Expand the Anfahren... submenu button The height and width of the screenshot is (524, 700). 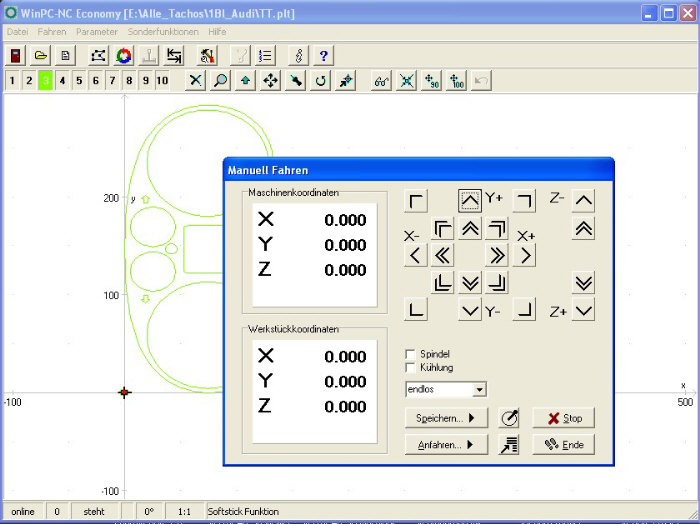click(x=445, y=444)
